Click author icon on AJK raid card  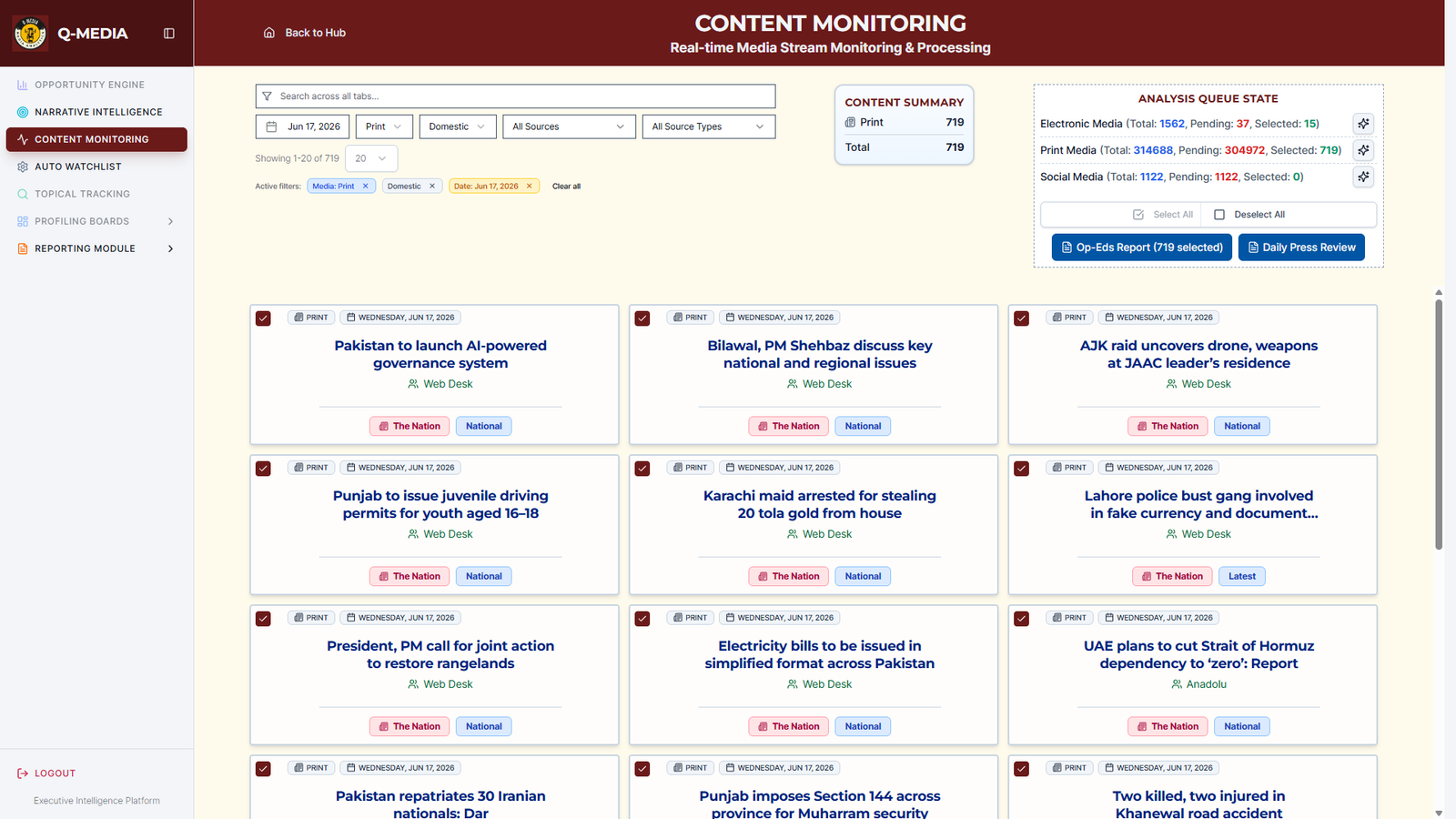tap(1172, 384)
